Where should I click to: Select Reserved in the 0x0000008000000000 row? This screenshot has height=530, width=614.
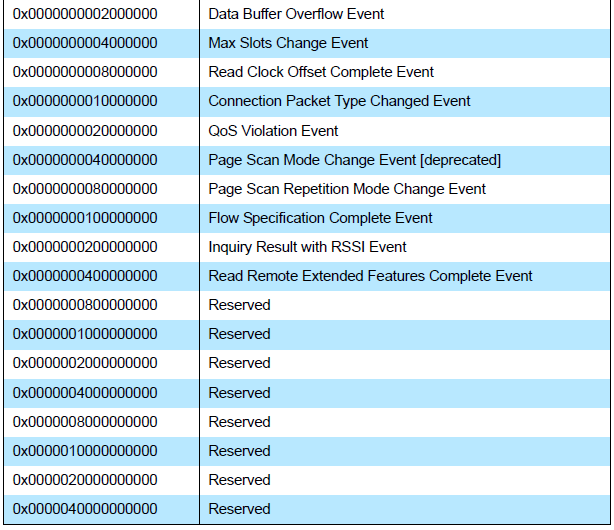point(239,421)
